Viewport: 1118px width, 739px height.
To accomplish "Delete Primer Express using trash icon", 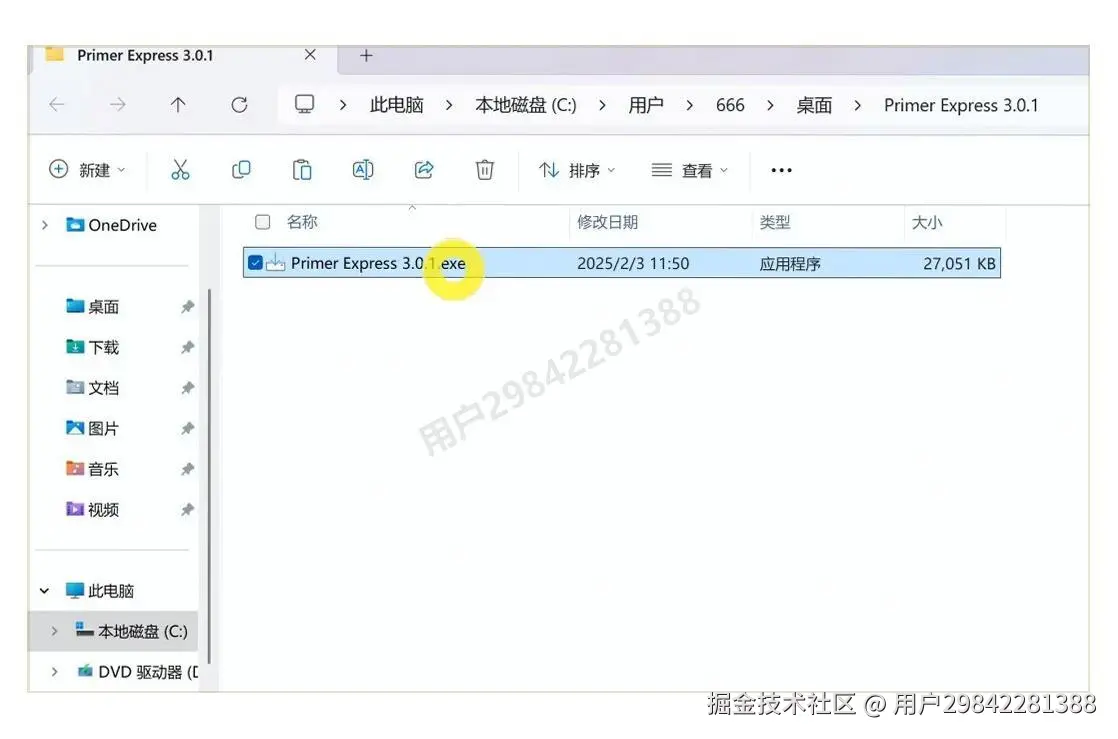I will click(x=485, y=169).
